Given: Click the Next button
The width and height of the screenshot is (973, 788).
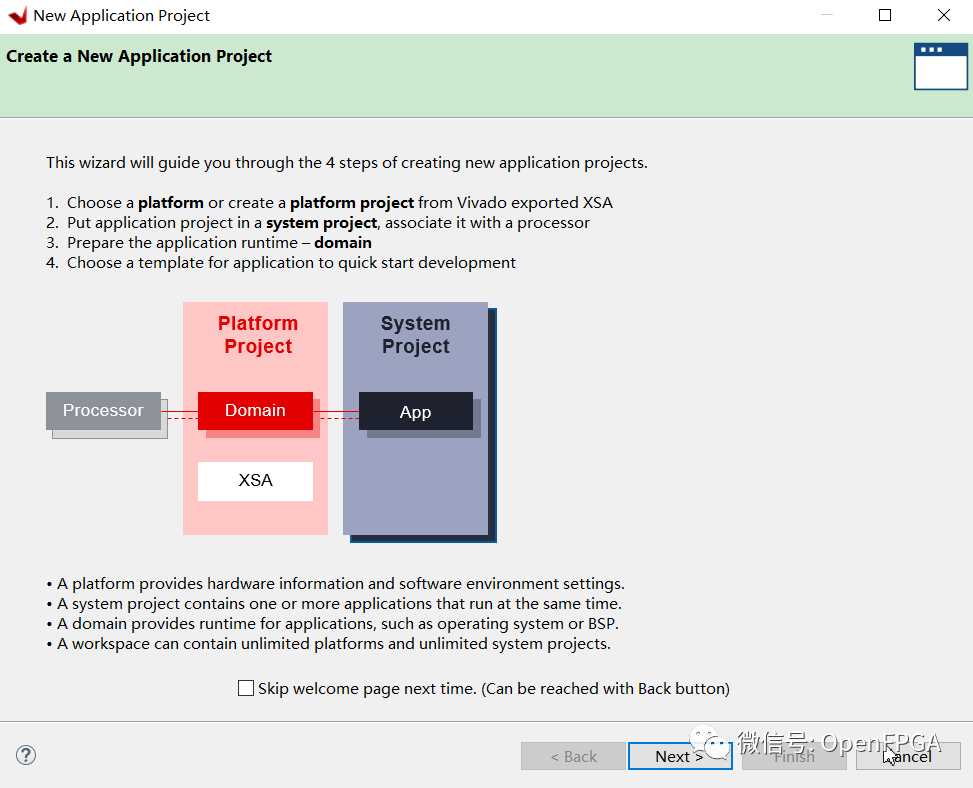Looking at the screenshot, I should coord(680,756).
